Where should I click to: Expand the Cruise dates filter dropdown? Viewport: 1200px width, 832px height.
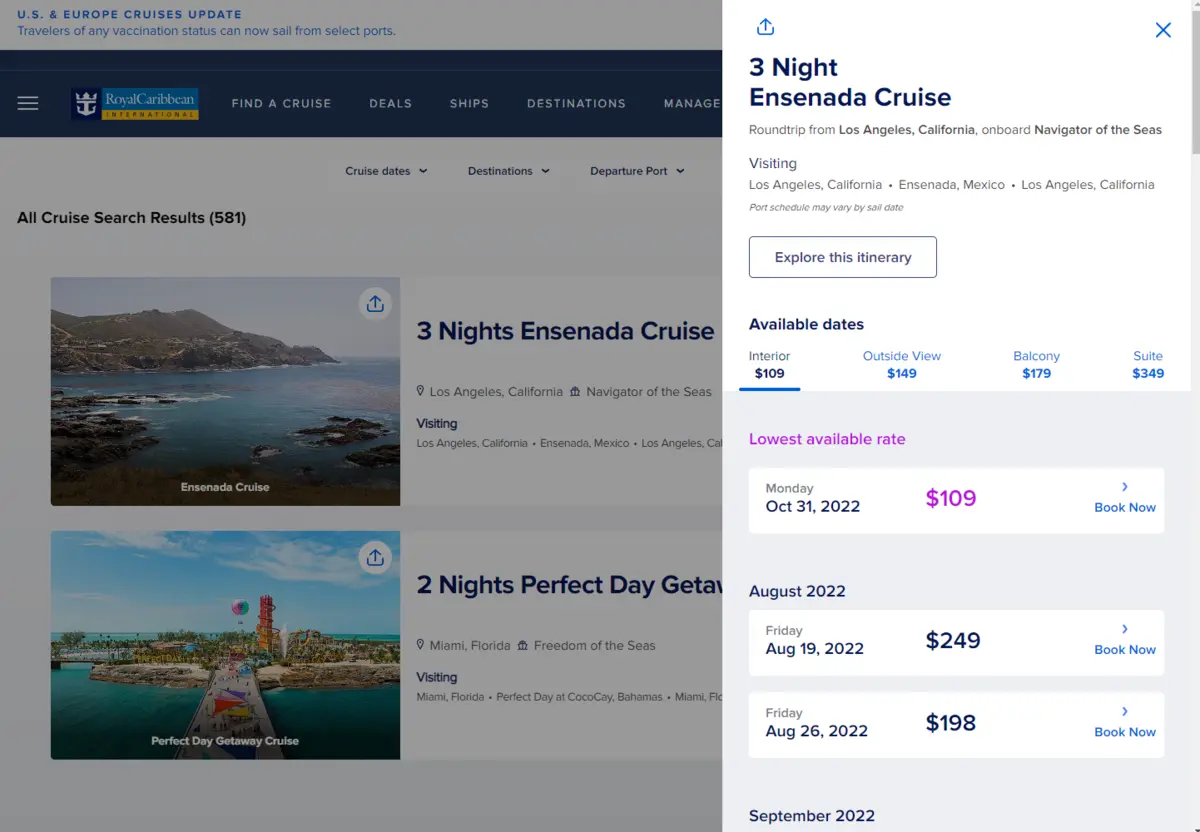coord(386,171)
